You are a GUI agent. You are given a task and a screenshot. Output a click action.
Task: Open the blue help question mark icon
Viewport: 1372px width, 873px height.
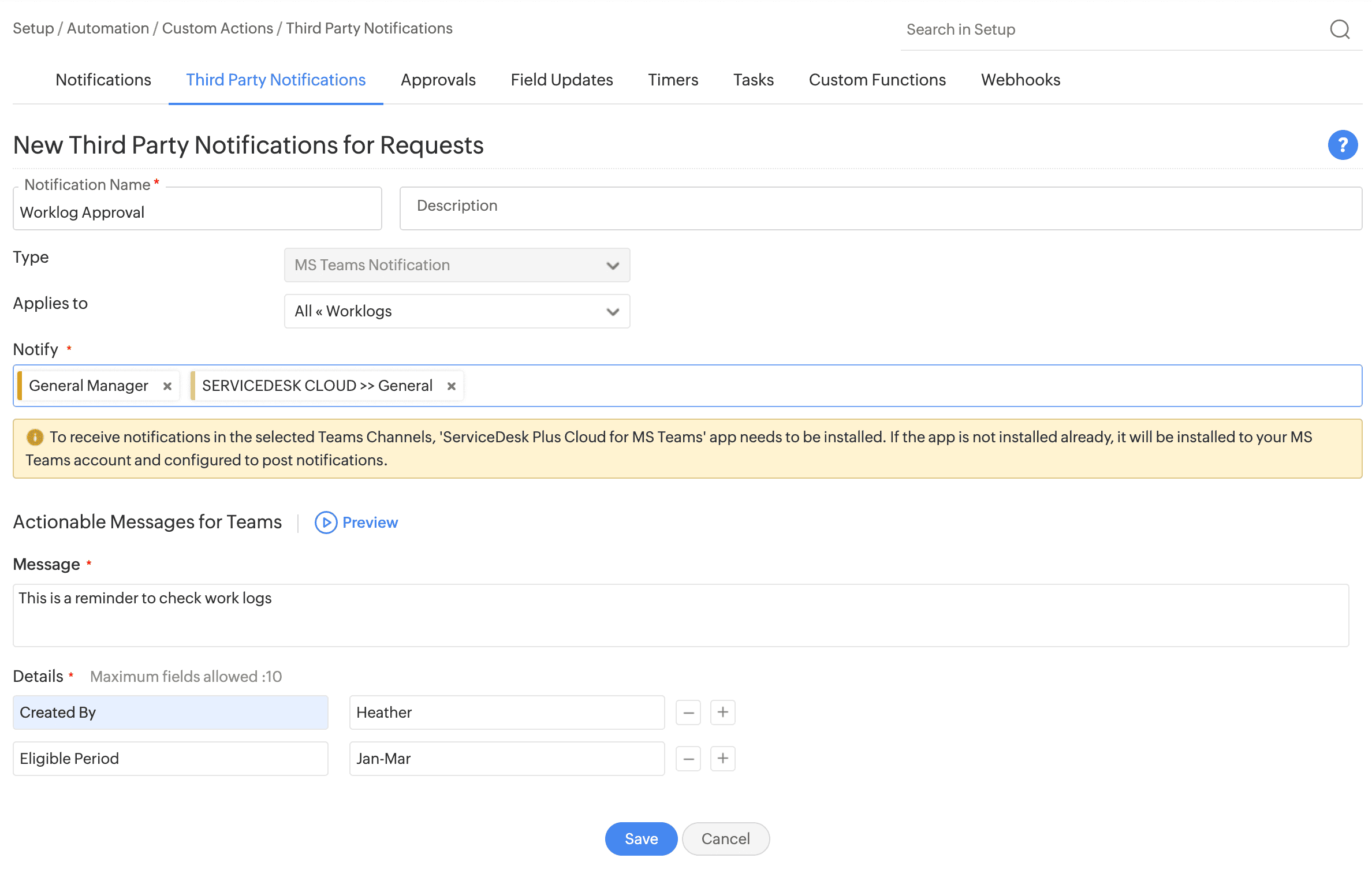coord(1343,145)
